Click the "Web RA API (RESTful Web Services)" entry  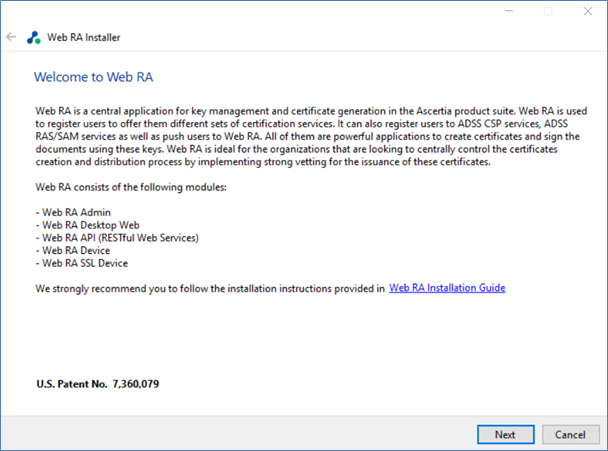pyautogui.click(x=117, y=238)
